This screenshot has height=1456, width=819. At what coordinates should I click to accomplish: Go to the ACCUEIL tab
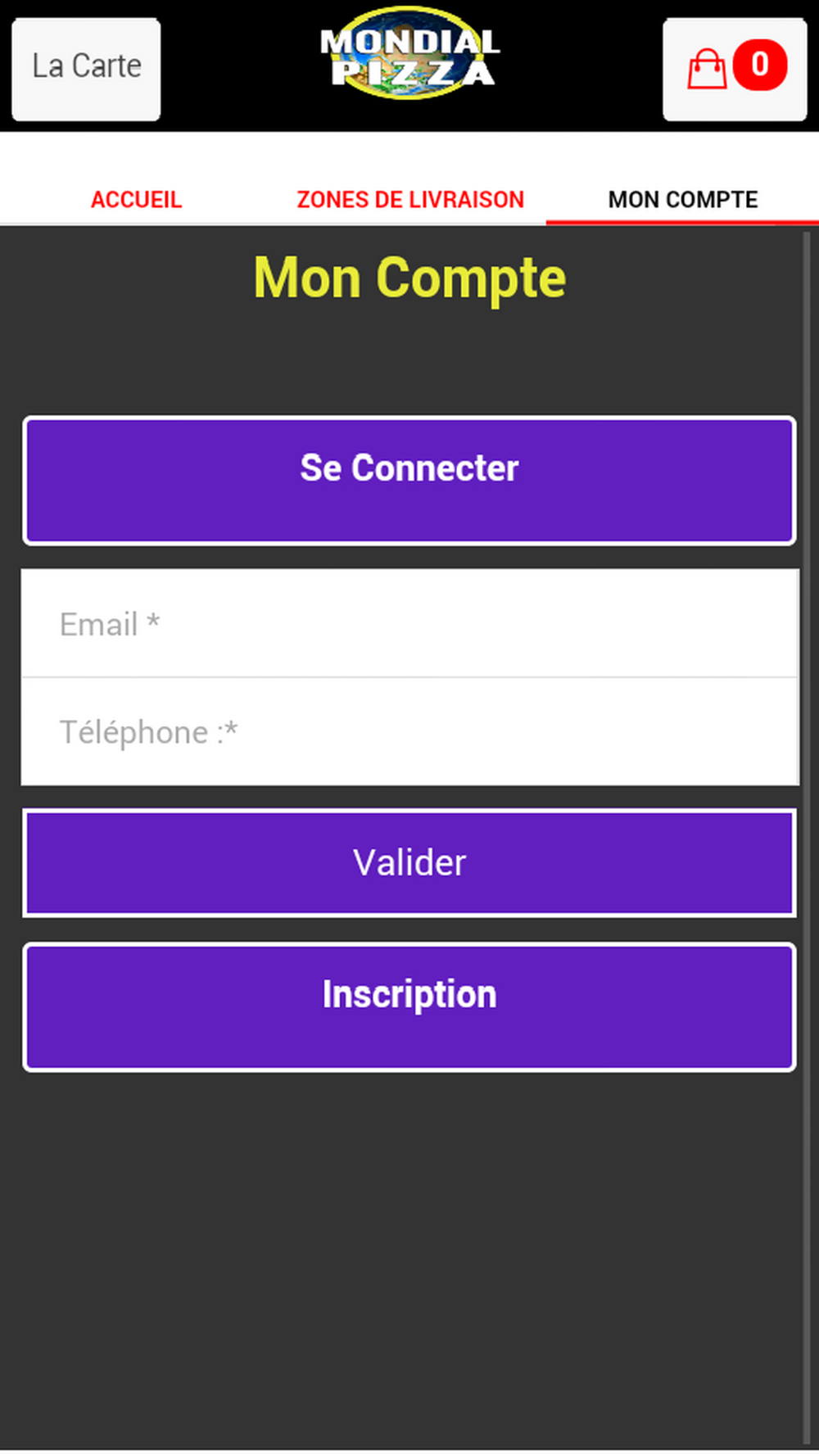(x=136, y=200)
